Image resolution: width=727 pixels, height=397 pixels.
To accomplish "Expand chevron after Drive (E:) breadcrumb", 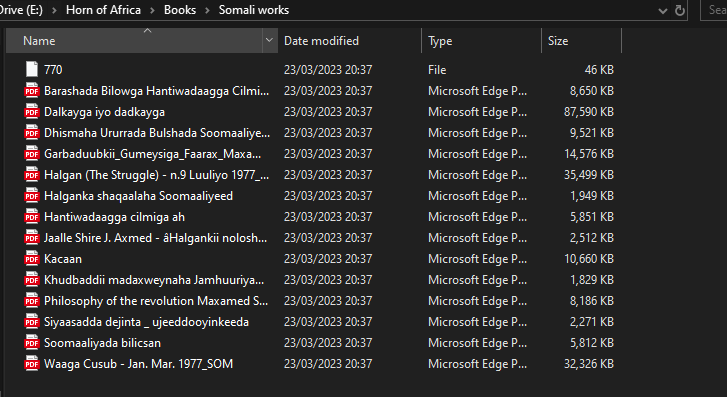I will click(x=54, y=10).
